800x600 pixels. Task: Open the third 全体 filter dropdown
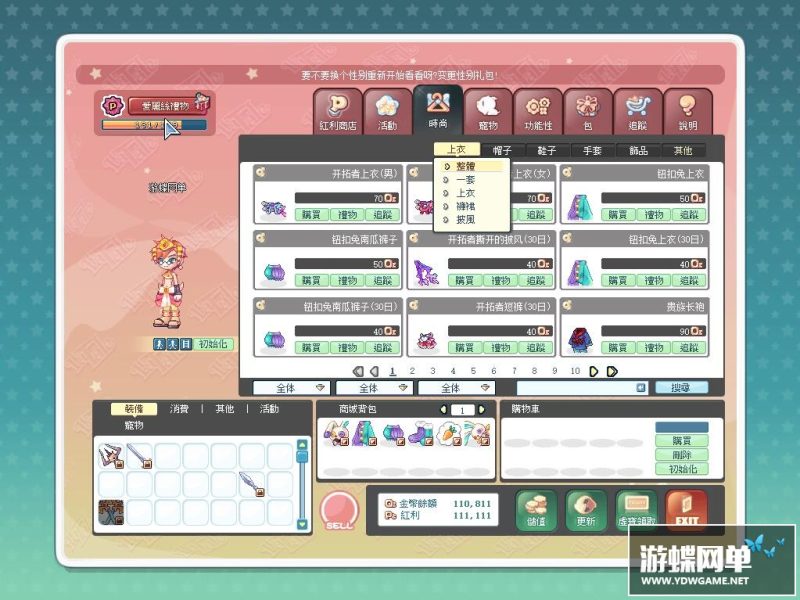coord(457,388)
